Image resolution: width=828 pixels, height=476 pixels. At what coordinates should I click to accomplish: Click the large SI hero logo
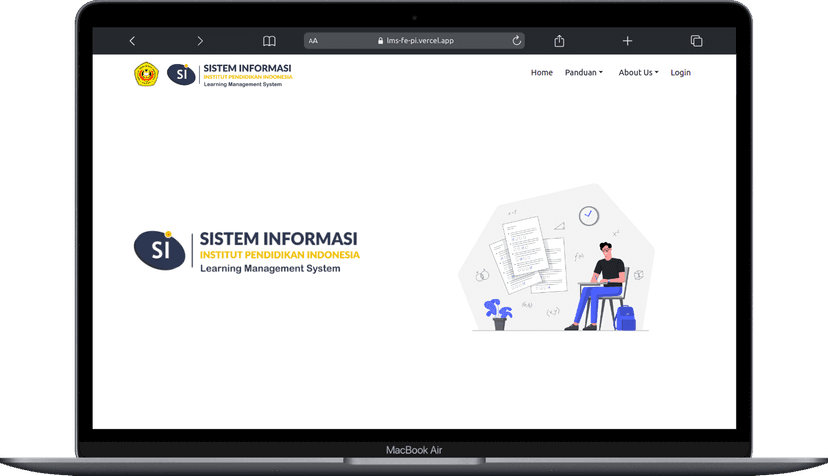click(x=160, y=250)
